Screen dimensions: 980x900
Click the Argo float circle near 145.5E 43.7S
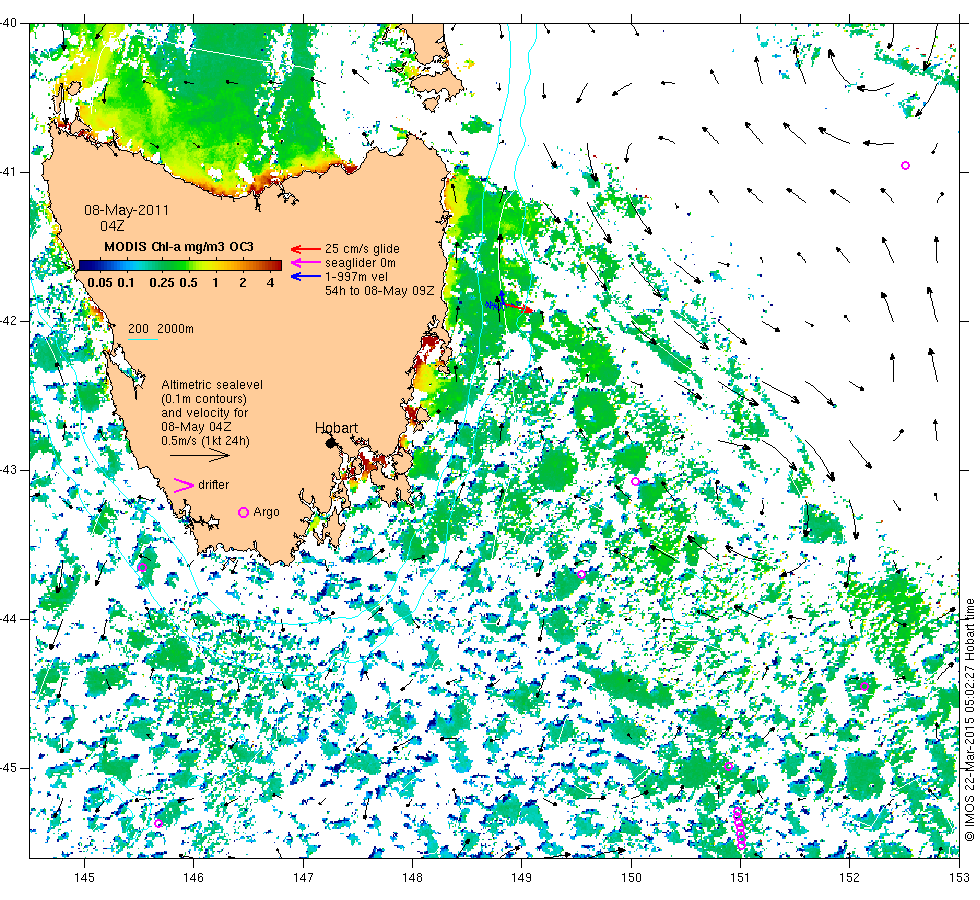142,568
